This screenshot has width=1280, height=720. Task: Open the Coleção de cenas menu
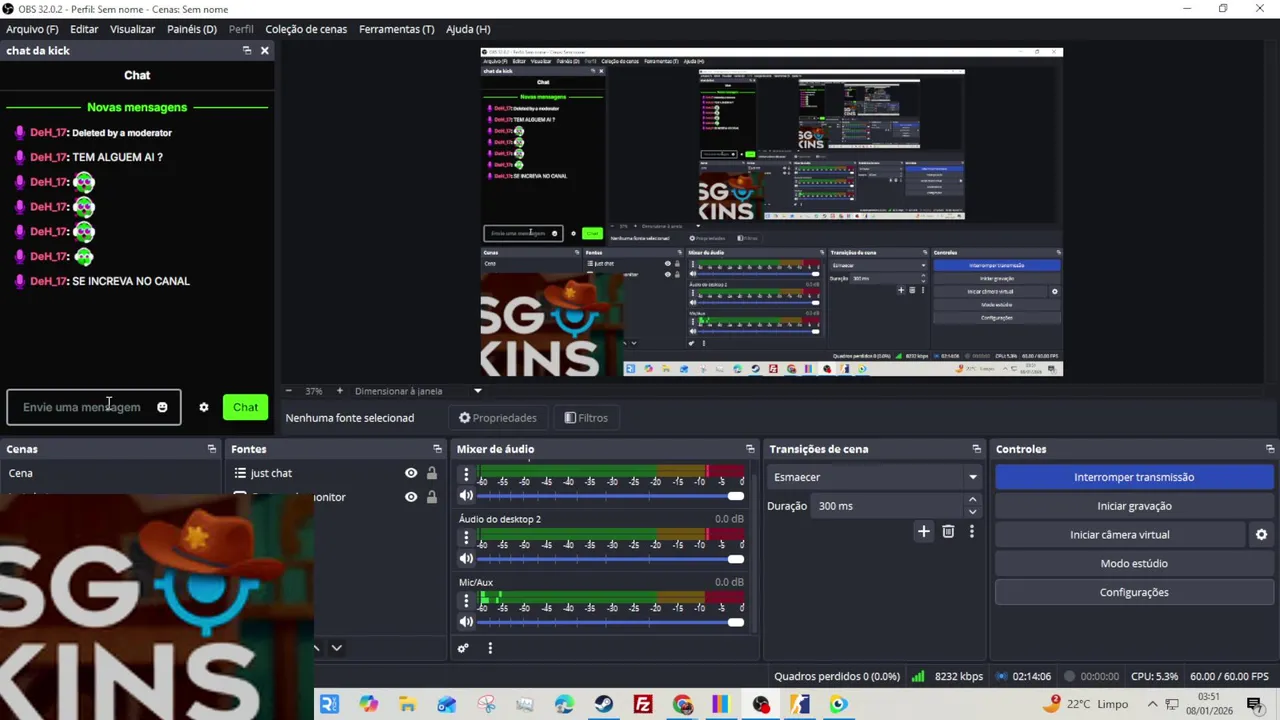click(x=306, y=29)
